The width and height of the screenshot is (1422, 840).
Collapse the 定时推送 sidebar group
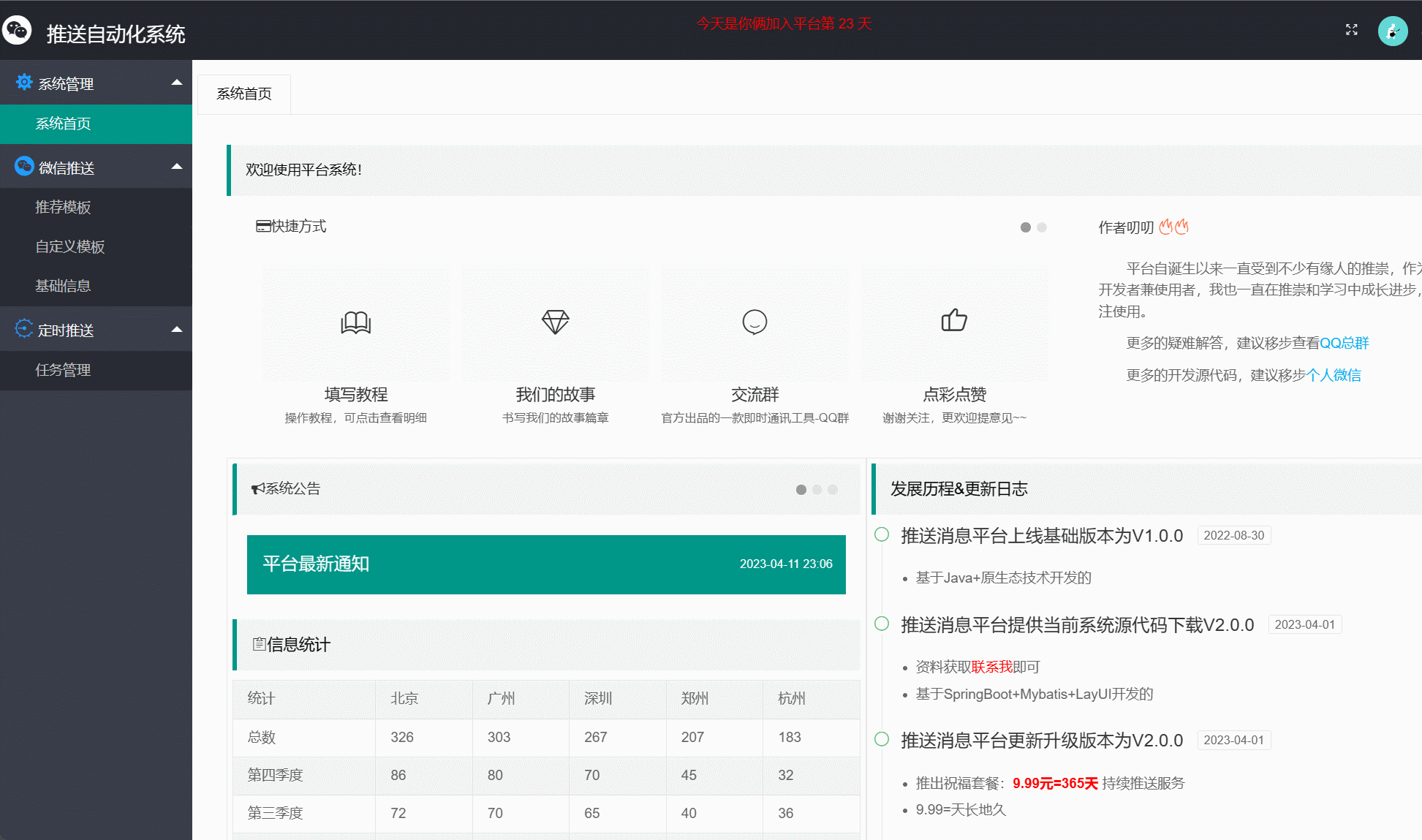176,330
